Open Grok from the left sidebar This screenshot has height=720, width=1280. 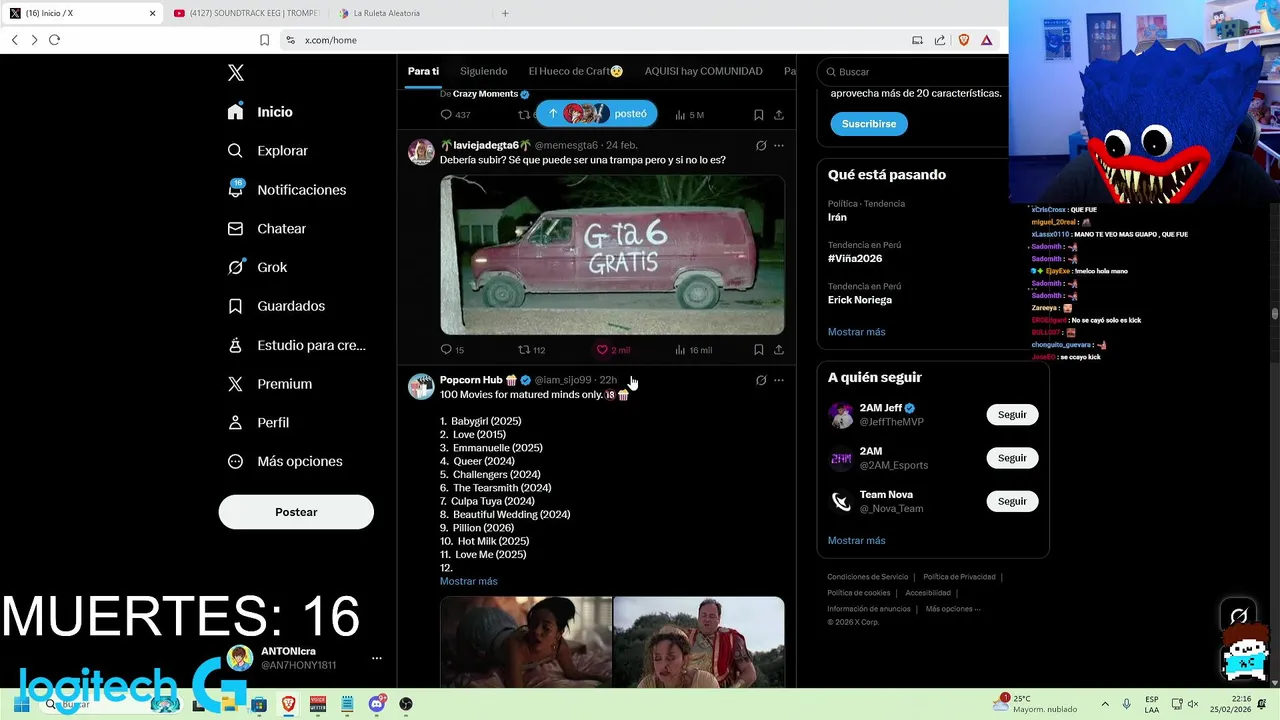257,267
